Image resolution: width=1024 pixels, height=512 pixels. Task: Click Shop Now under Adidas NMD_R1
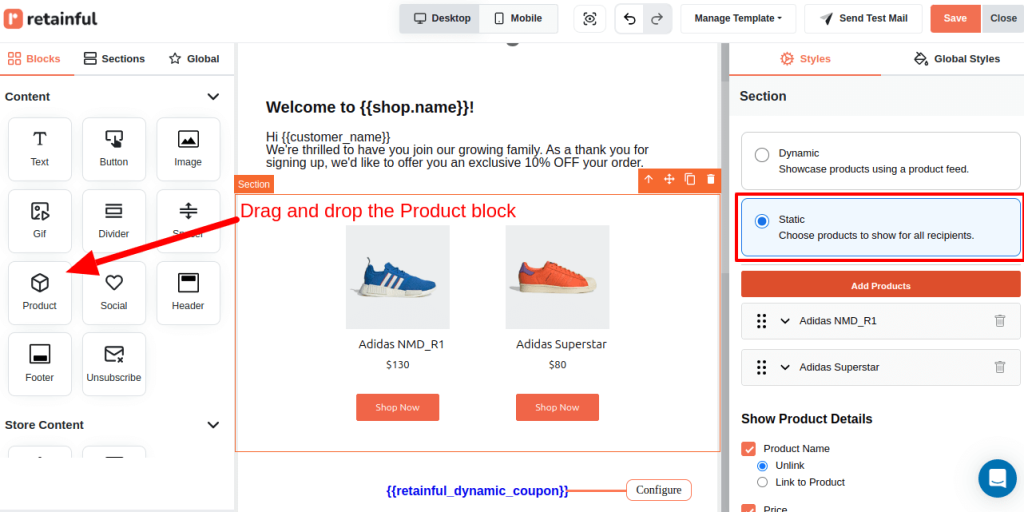click(x=397, y=407)
